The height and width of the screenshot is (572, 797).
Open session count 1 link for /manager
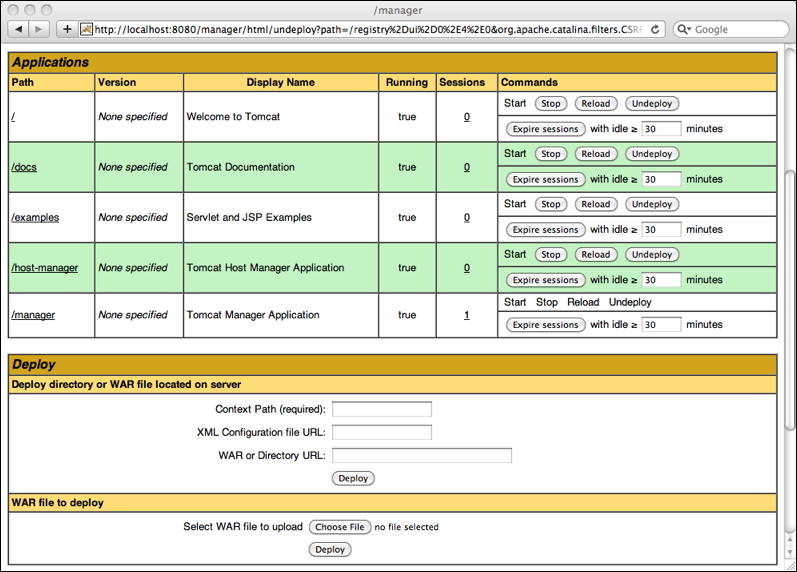click(467, 315)
